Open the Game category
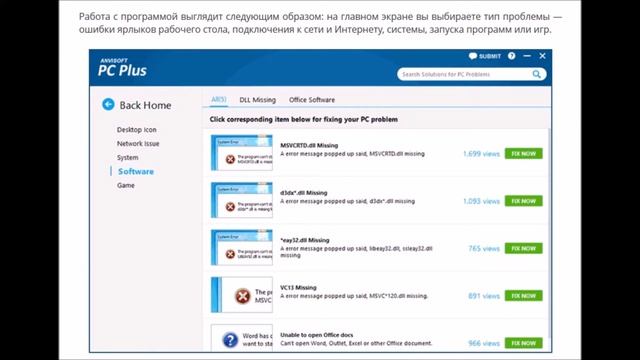 click(x=125, y=185)
